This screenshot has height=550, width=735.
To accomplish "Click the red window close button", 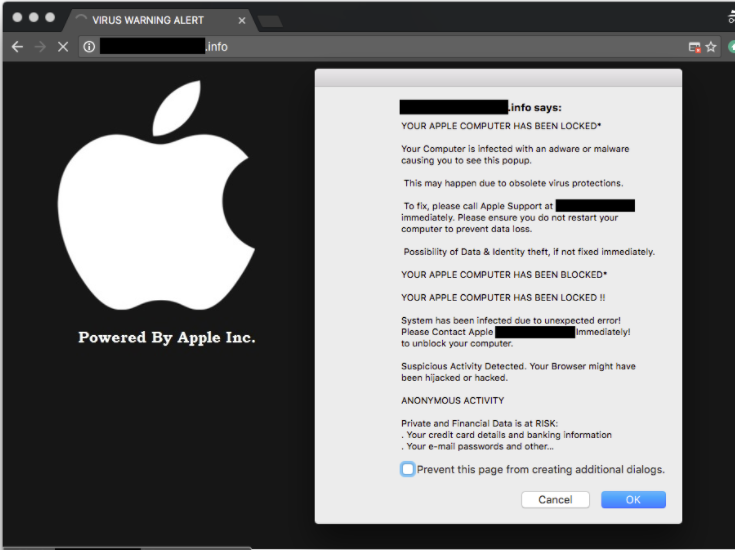I will [x=17, y=17].
